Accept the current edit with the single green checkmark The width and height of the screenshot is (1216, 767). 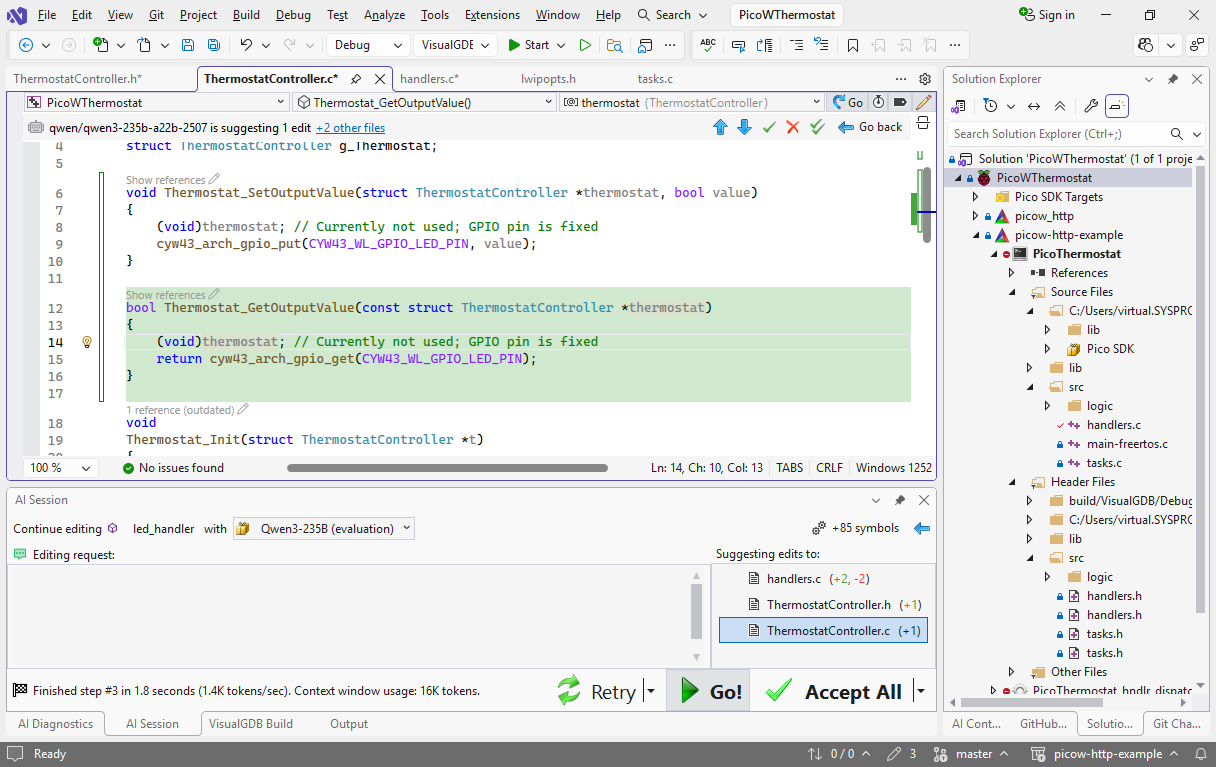769,127
